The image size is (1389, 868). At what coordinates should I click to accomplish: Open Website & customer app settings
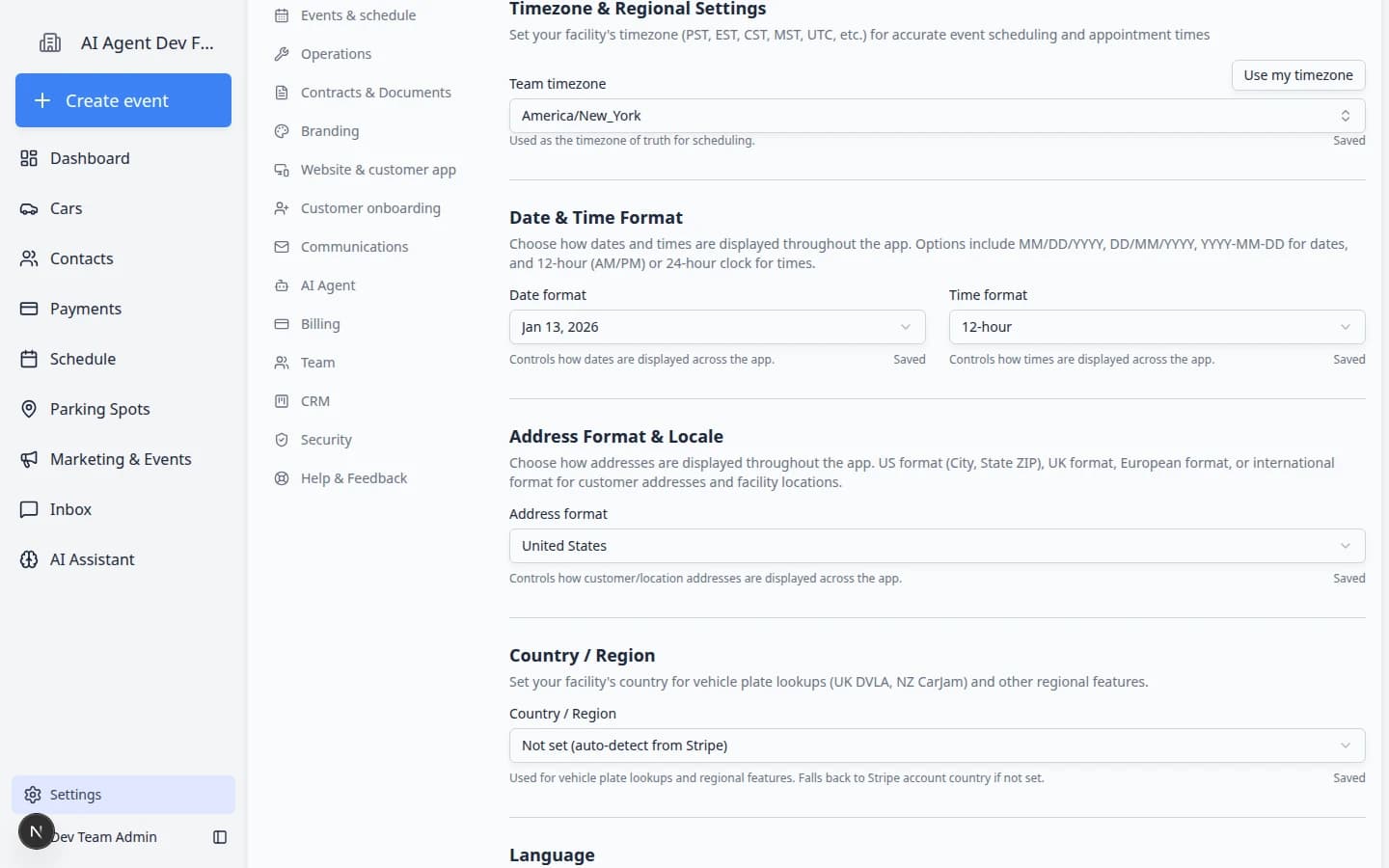378,170
